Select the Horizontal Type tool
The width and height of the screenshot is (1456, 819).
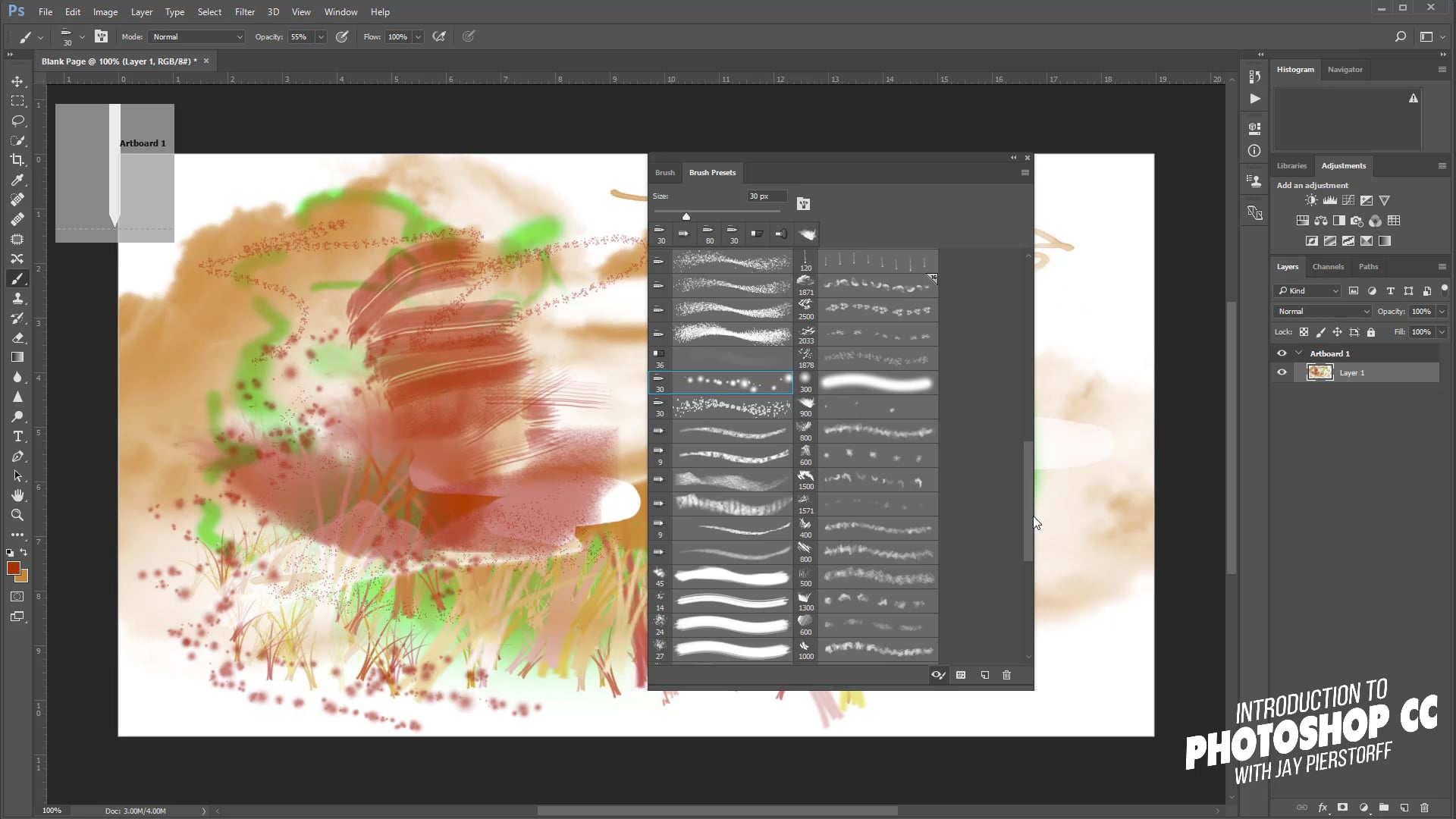17,437
